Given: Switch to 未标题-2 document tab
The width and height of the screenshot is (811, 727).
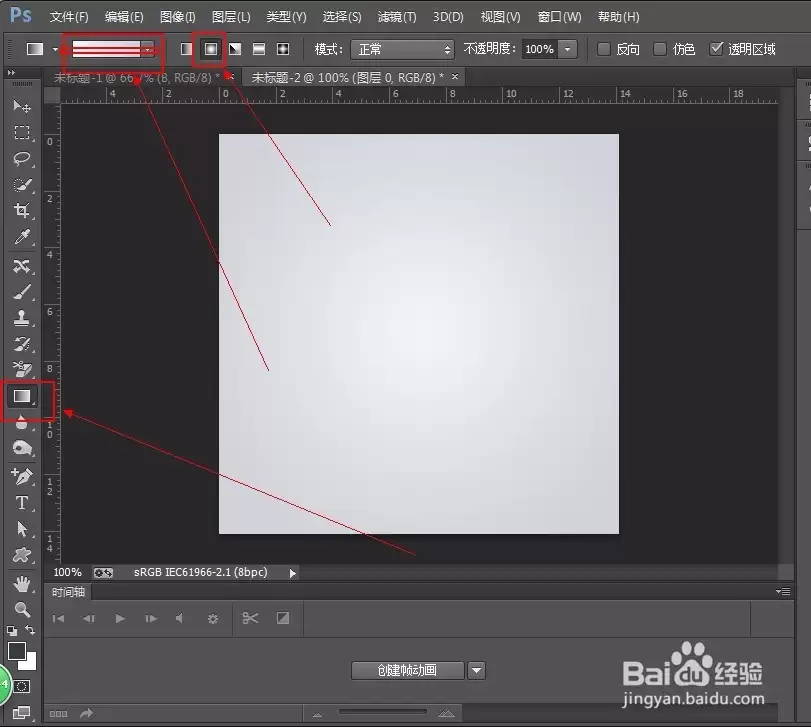Looking at the screenshot, I should (348, 78).
